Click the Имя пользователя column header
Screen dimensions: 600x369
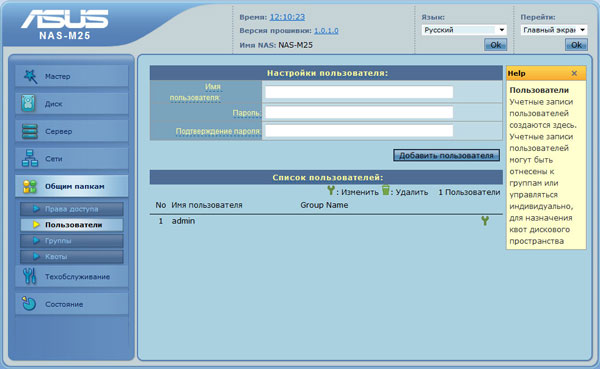[207, 205]
